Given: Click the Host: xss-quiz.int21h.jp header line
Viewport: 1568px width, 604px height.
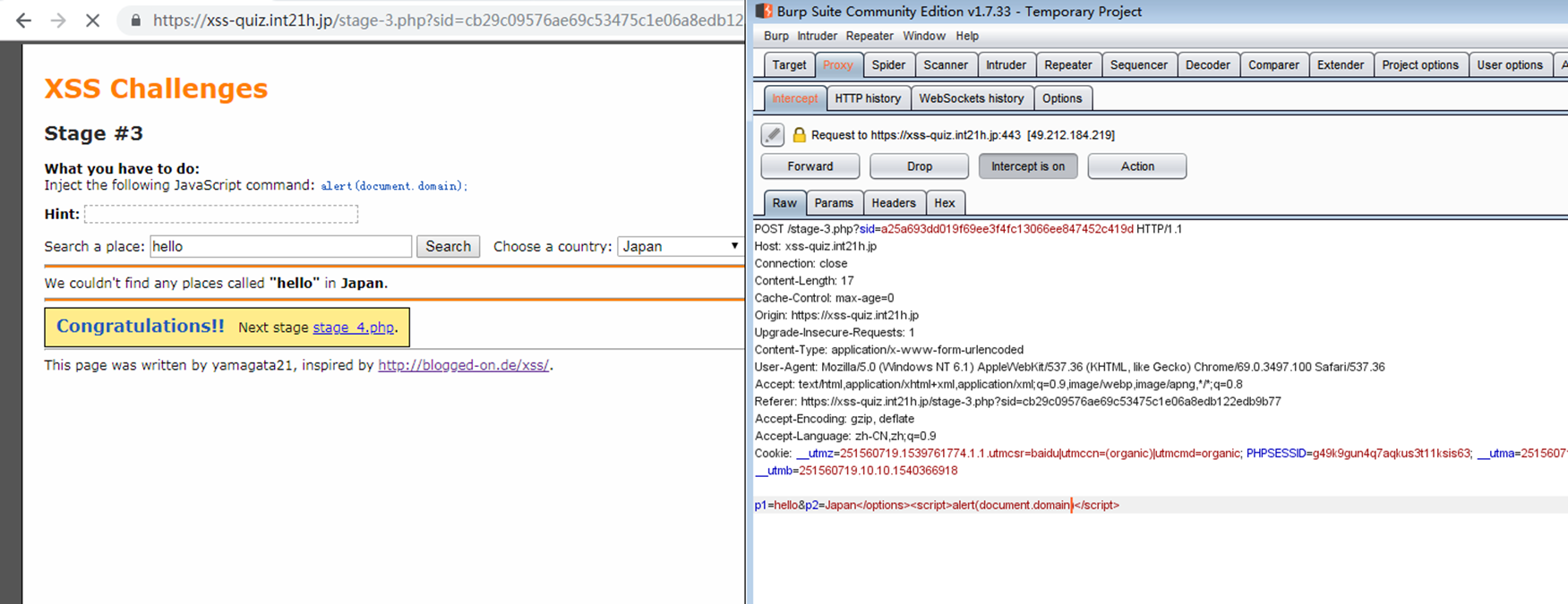Looking at the screenshot, I should coord(816,246).
